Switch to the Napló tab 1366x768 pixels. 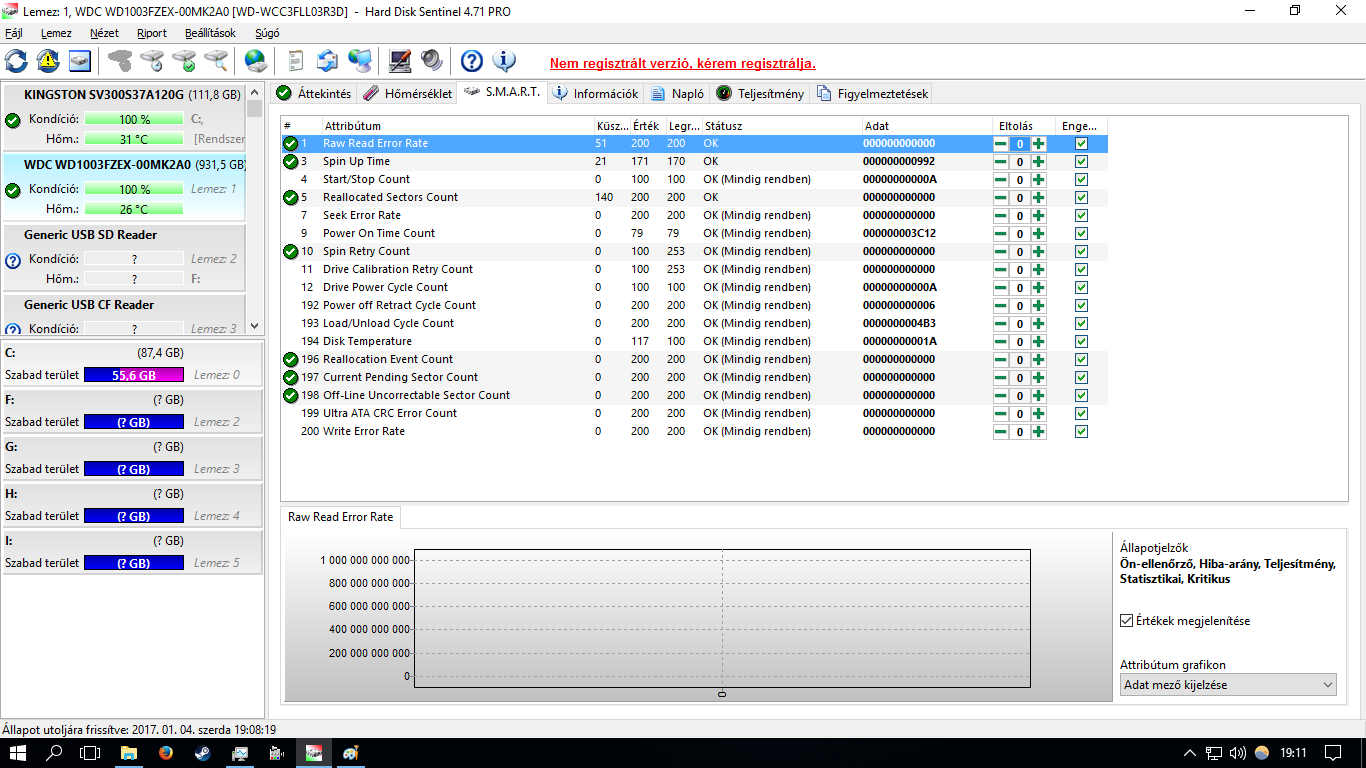677,94
